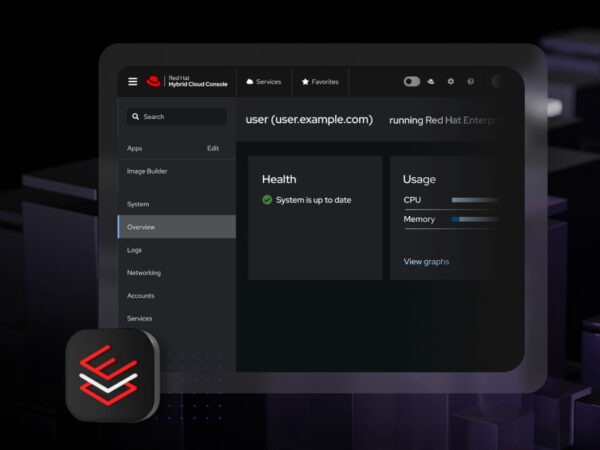Click the View graphs link
The image size is (600, 450).
click(426, 262)
